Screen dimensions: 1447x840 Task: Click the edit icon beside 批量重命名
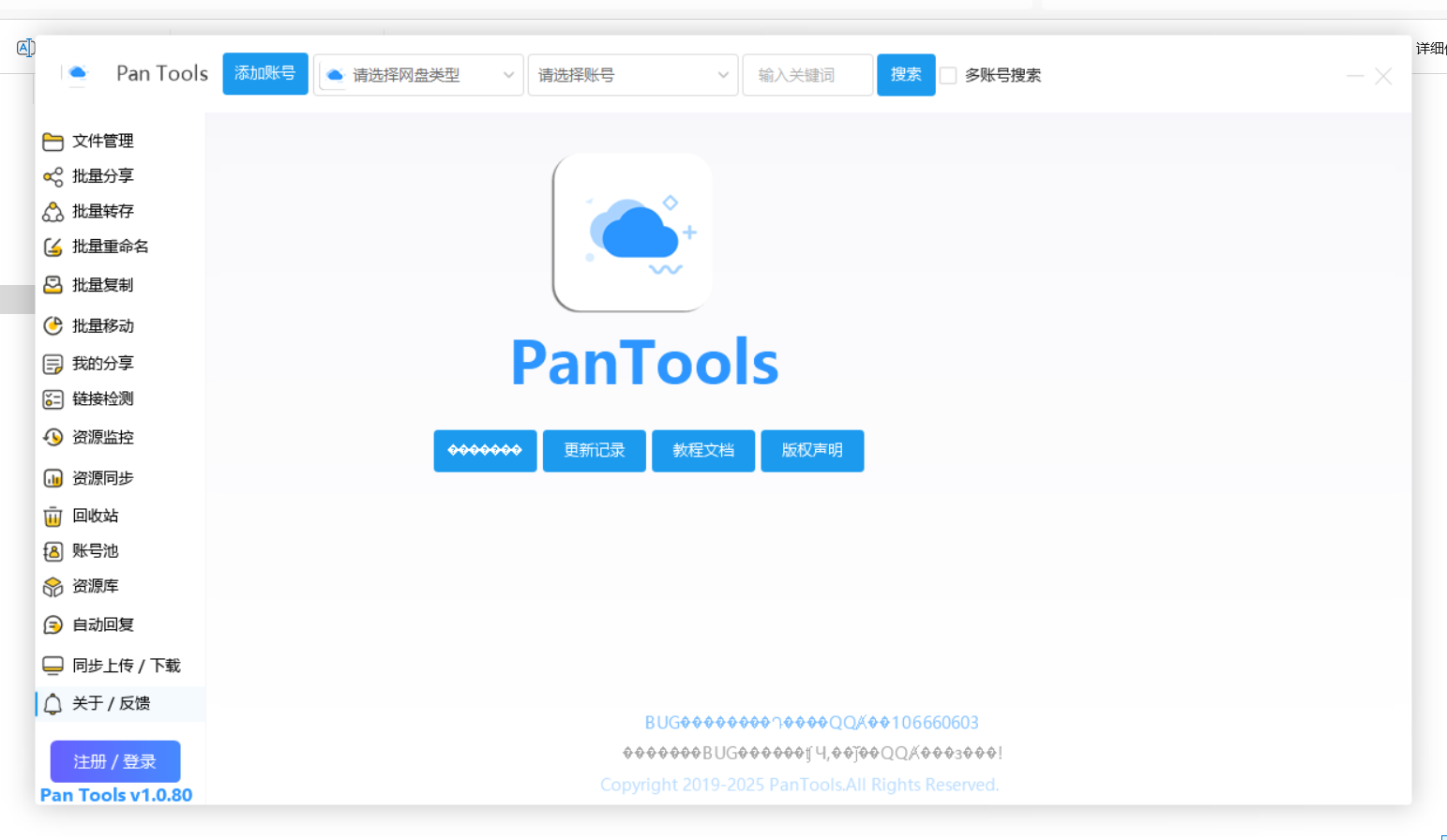click(x=53, y=247)
